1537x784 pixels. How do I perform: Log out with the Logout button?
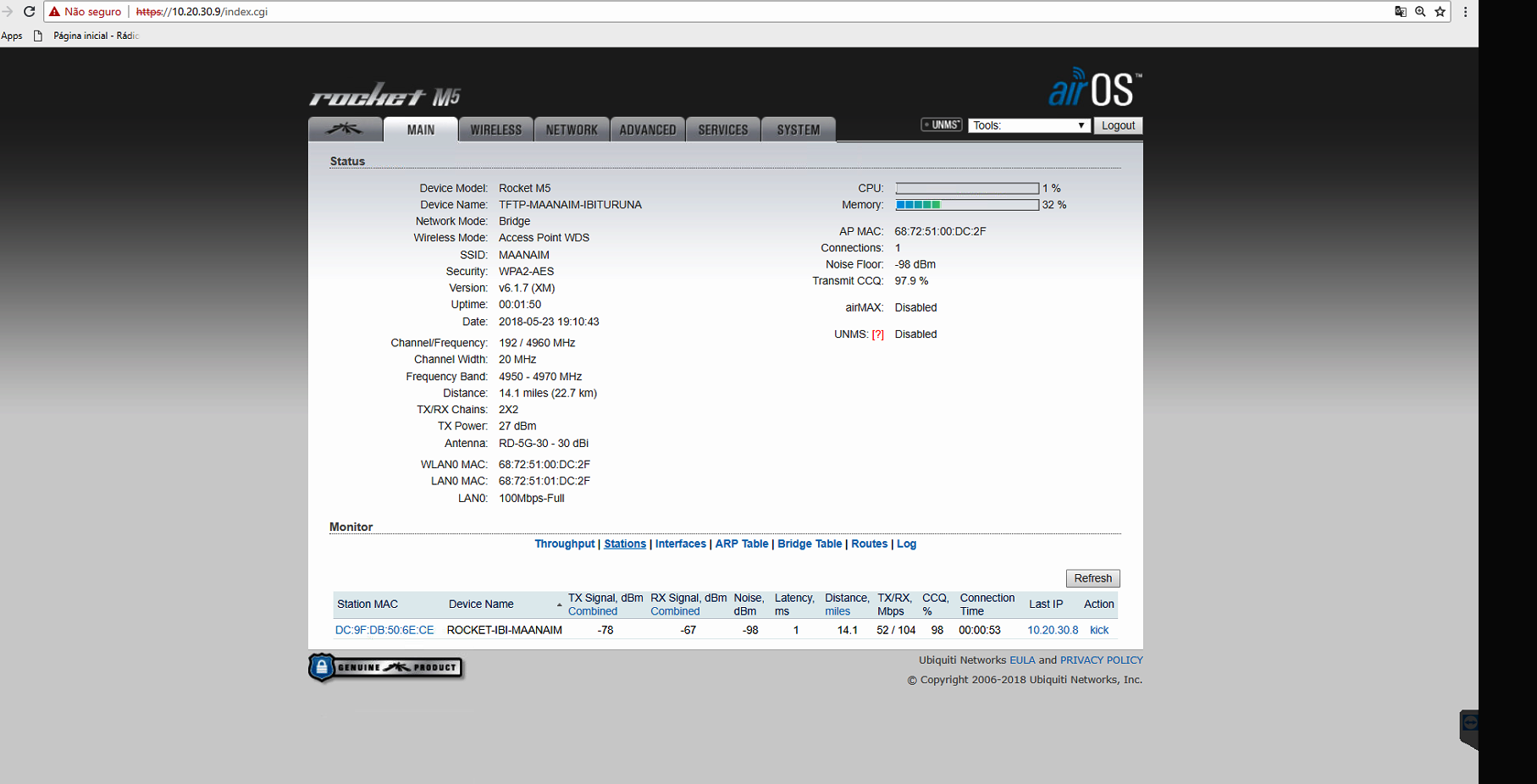coord(1118,125)
